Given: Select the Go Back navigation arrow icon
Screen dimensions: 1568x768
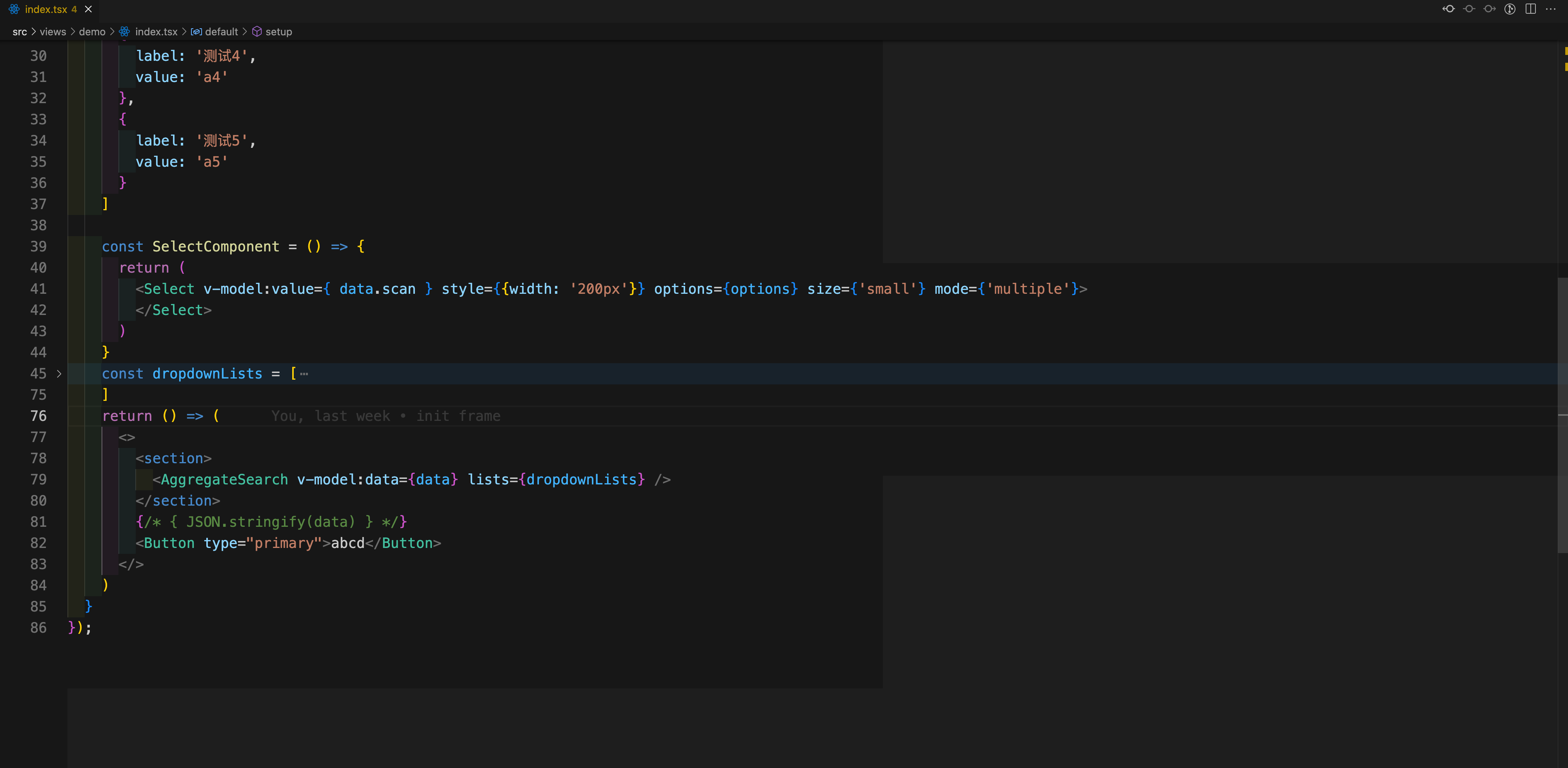Looking at the screenshot, I should tap(1449, 9).
